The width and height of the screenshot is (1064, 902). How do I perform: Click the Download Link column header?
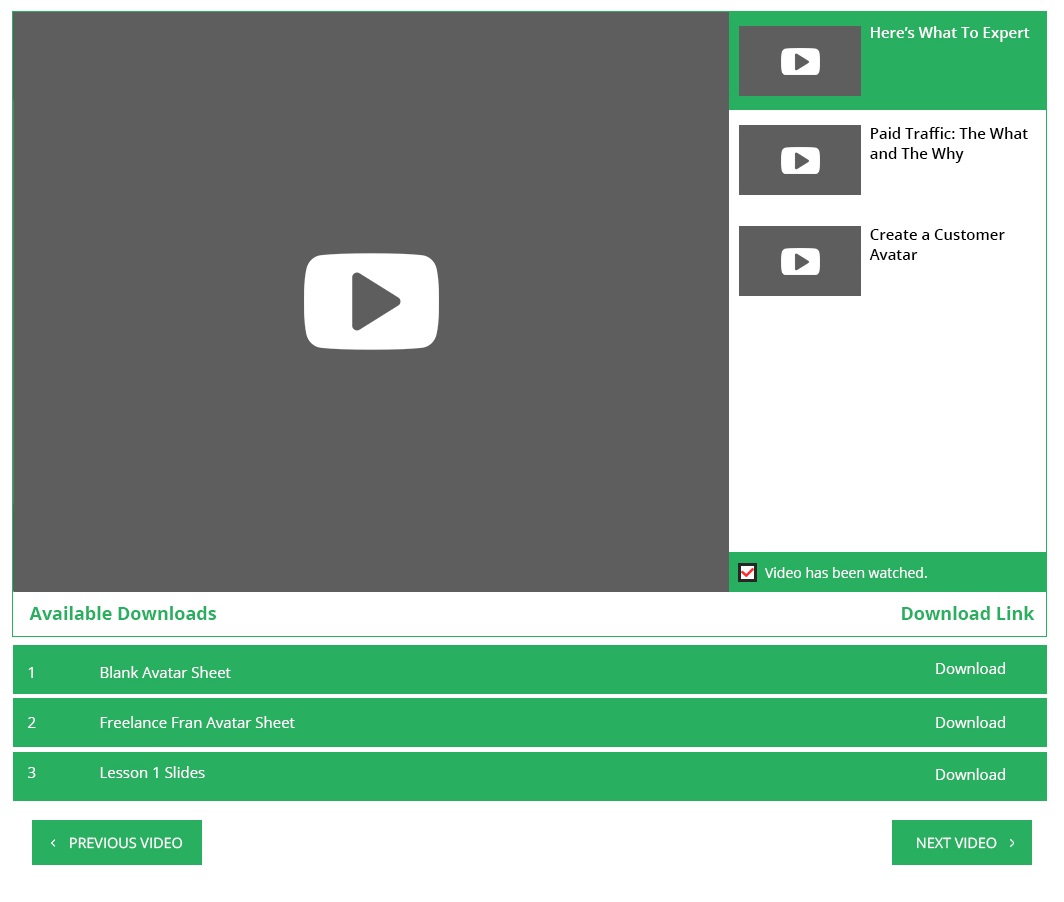point(967,613)
